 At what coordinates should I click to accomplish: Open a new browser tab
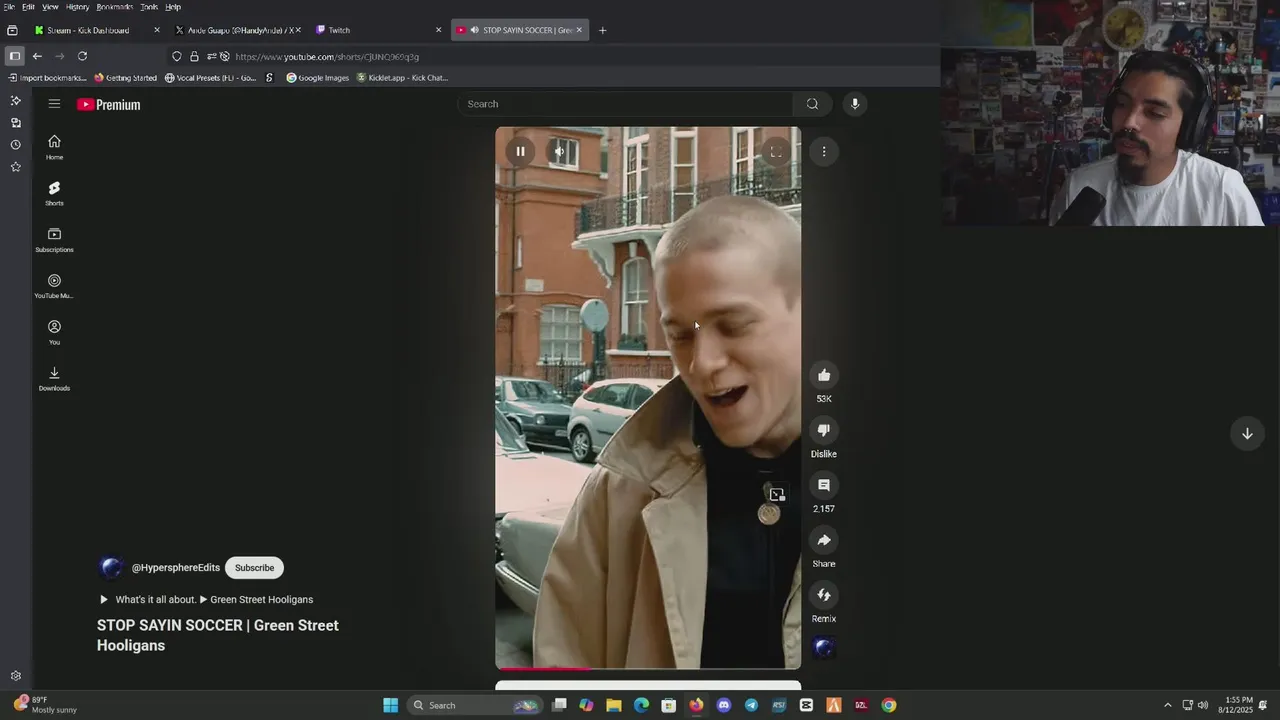[602, 30]
